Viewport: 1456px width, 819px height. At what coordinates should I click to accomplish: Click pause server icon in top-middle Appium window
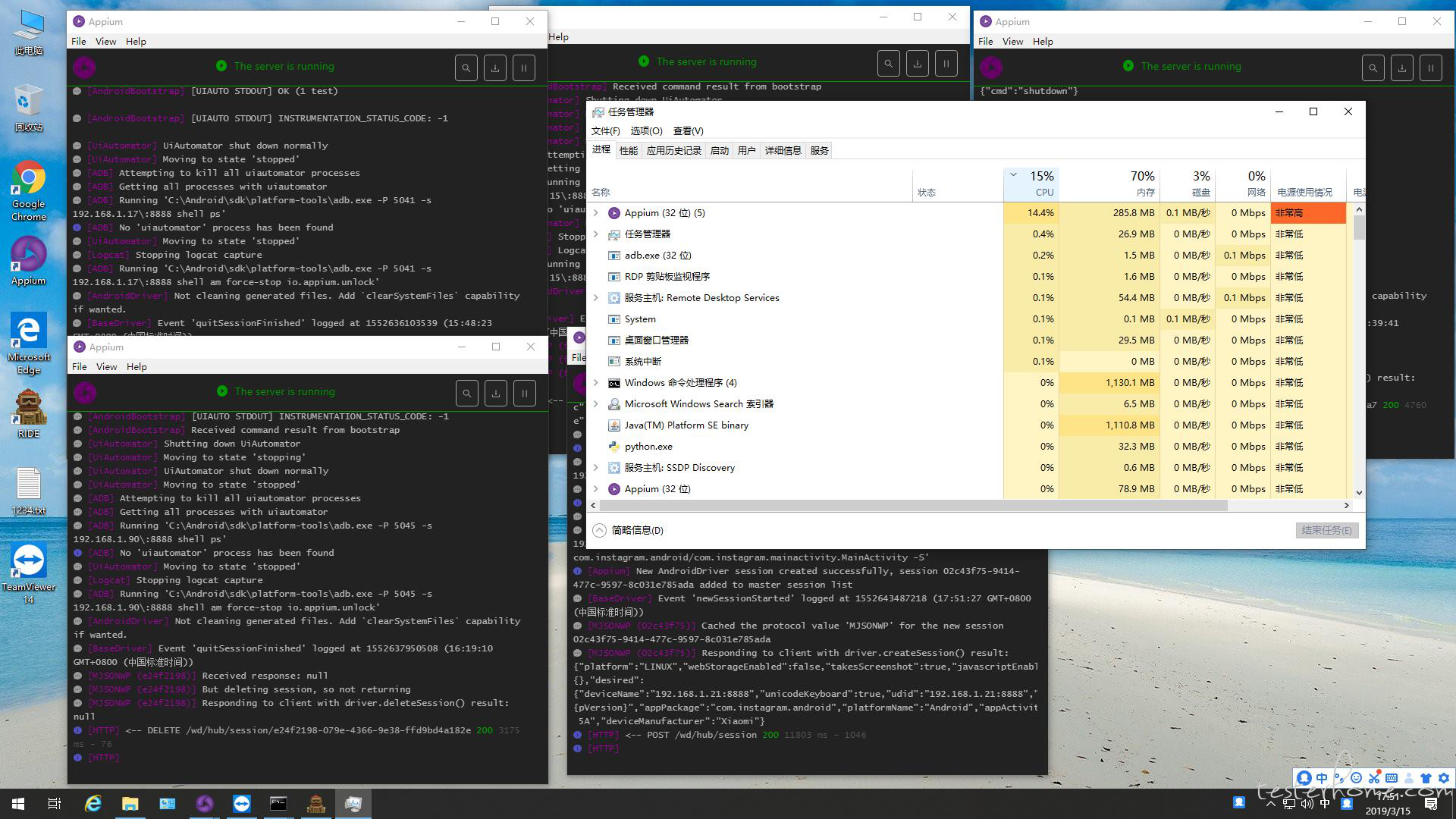946,63
